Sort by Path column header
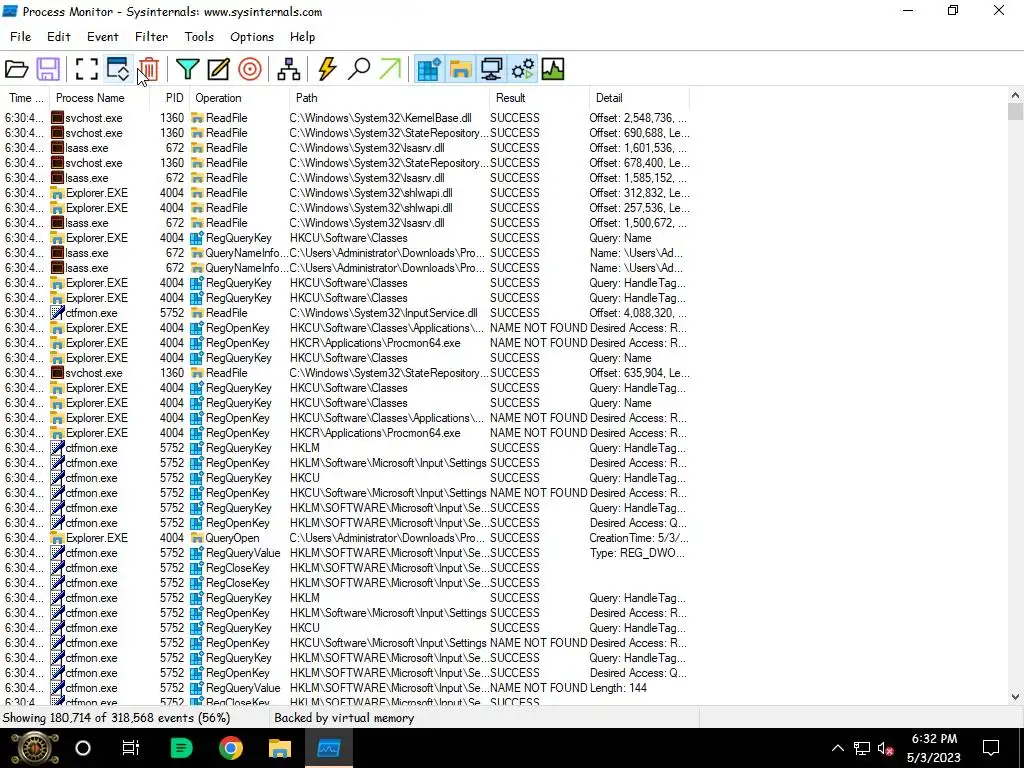The width and height of the screenshot is (1024, 768). [x=389, y=98]
